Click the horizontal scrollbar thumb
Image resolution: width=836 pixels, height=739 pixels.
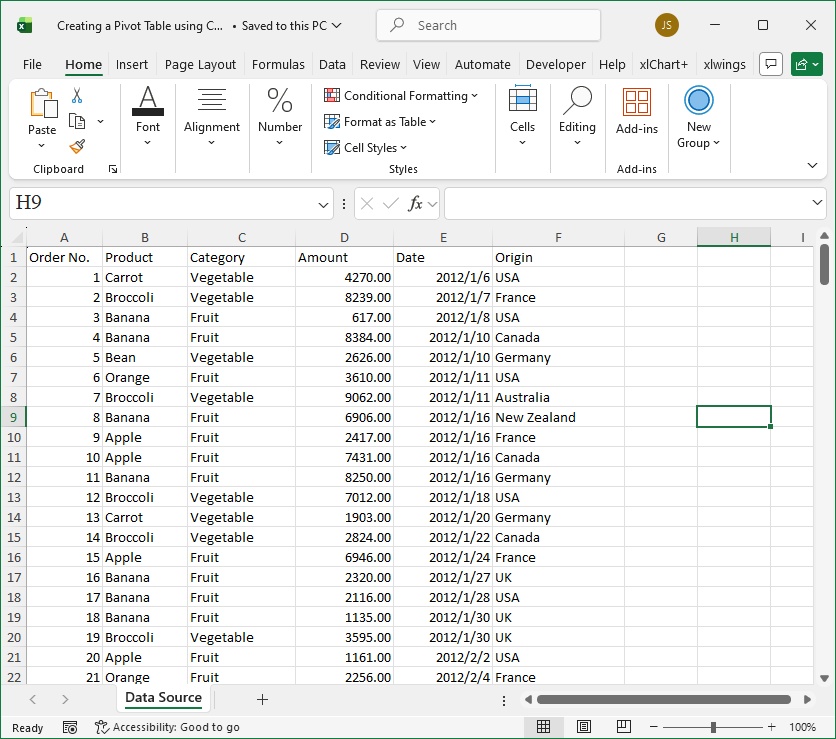(663, 699)
